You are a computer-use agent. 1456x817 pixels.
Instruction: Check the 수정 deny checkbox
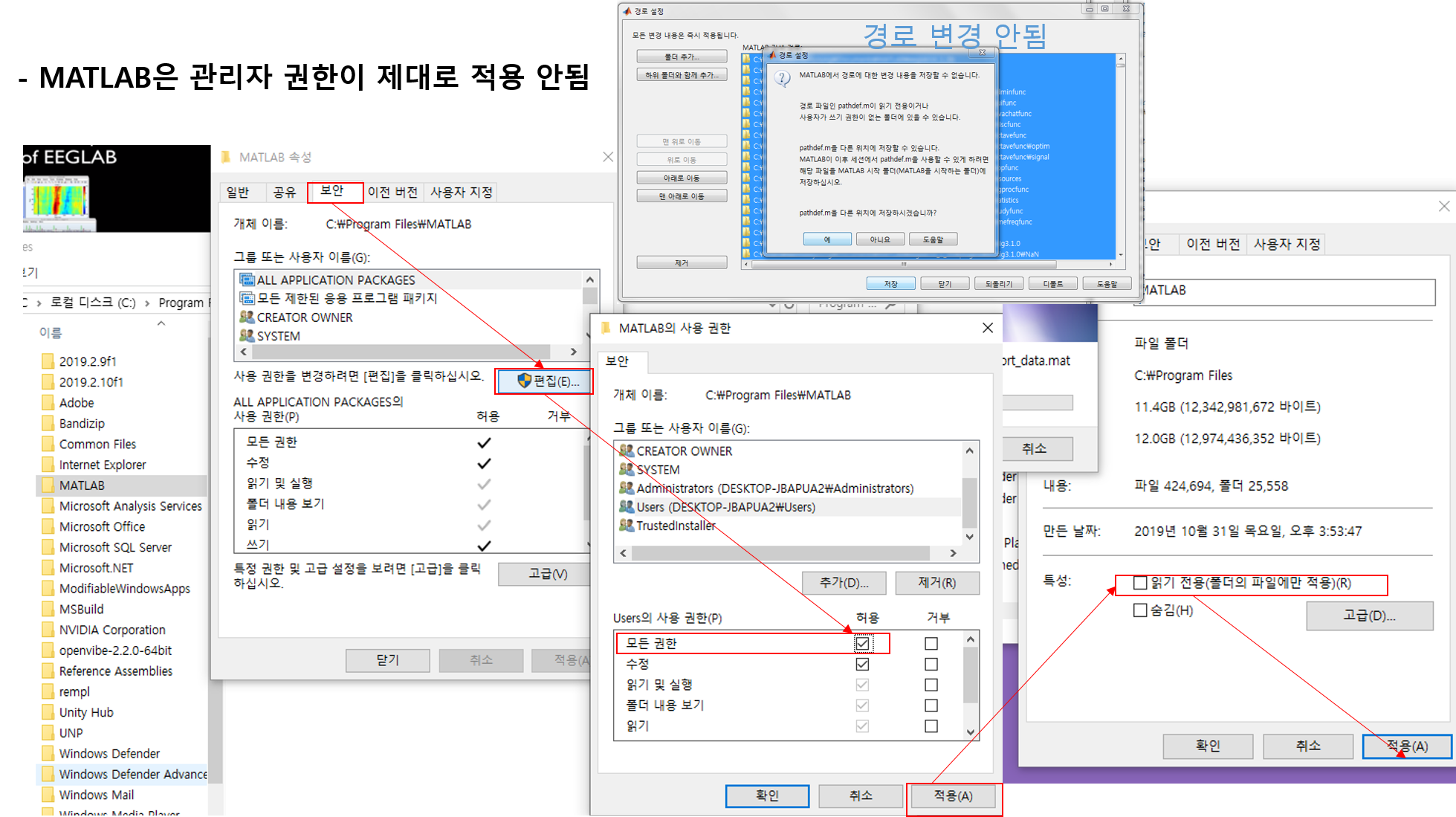[931, 664]
